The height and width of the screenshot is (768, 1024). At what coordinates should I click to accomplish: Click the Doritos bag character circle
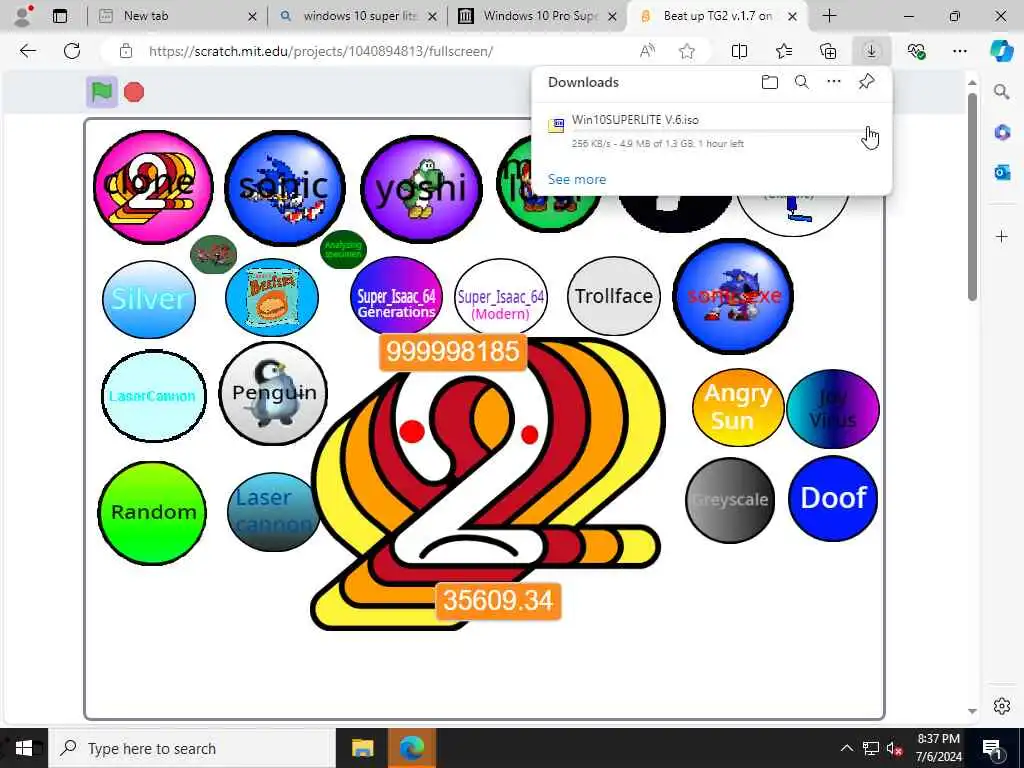[x=272, y=297]
